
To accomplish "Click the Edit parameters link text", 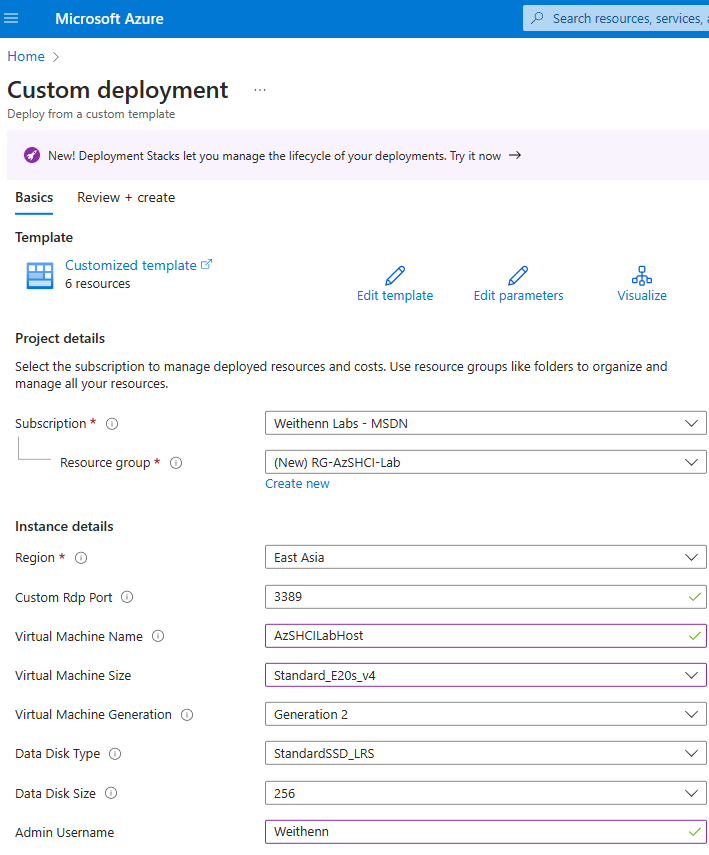I will [x=518, y=296].
